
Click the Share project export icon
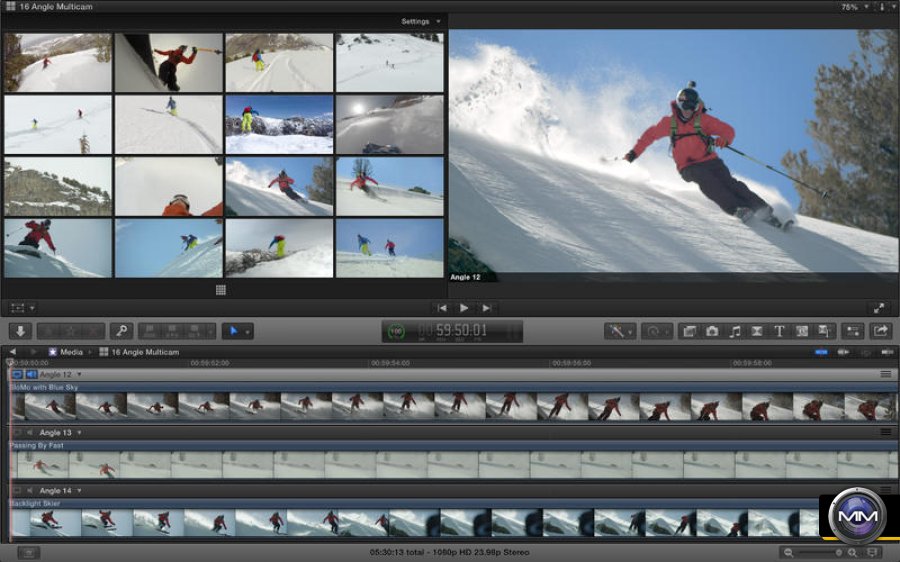pos(881,331)
